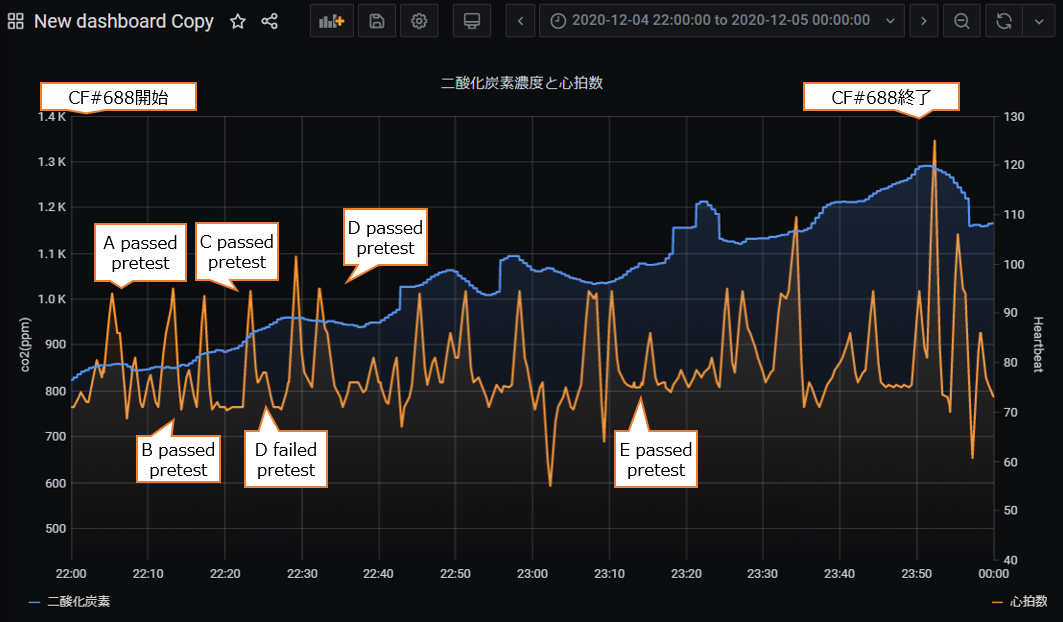
Task: Shift time range backward
Action: pyautogui.click(x=521, y=21)
